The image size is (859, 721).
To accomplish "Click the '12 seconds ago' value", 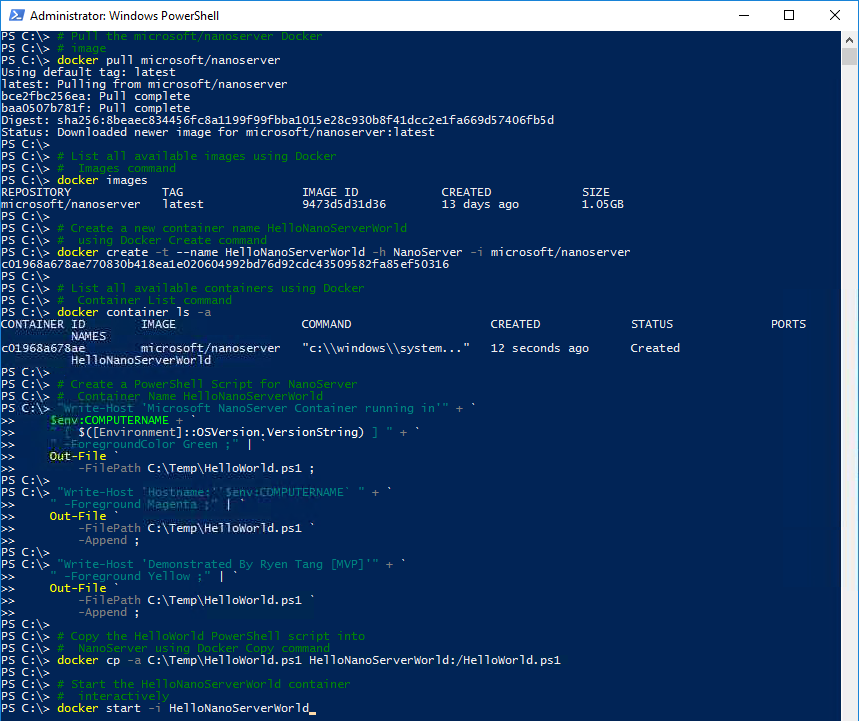I will pos(540,348).
